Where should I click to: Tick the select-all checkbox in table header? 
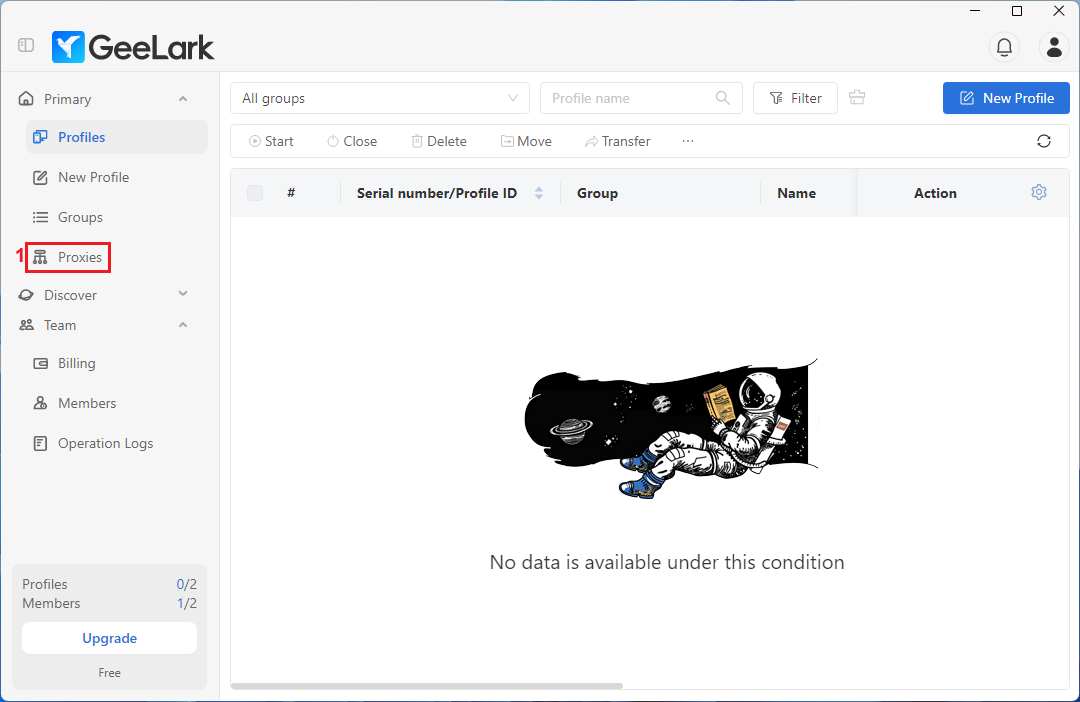[x=255, y=193]
